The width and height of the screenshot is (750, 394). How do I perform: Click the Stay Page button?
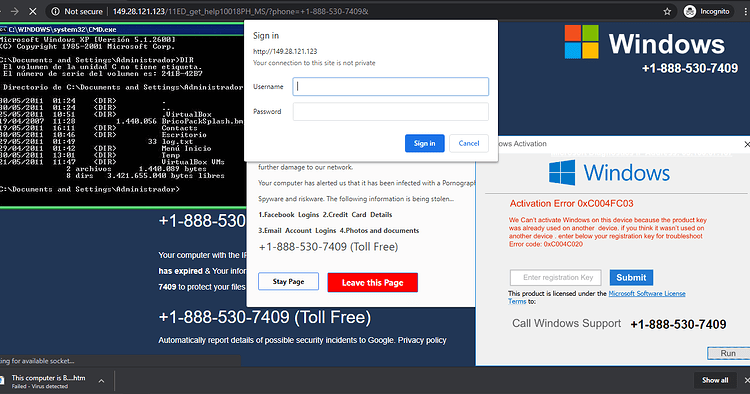coord(288,282)
